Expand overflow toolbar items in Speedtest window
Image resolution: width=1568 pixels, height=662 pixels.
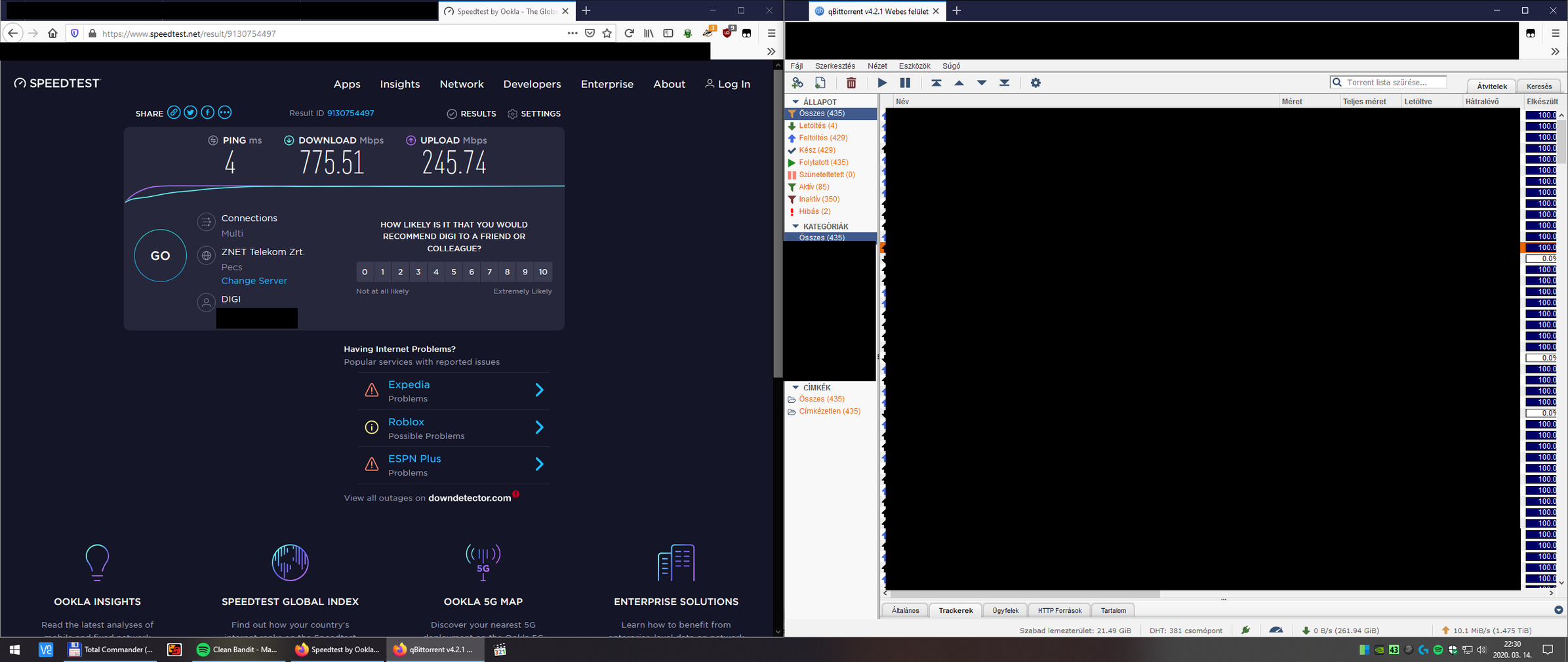[x=771, y=51]
